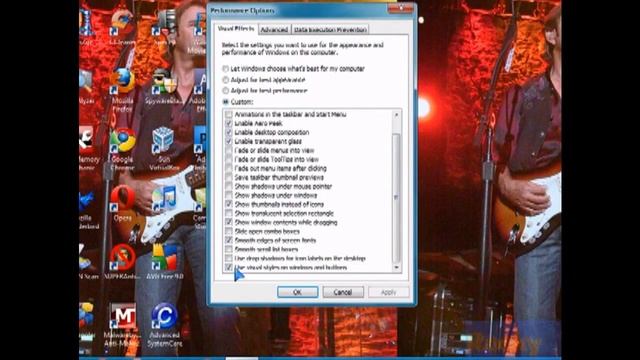Image resolution: width=640 pixels, height=360 pixels.
Task: Switch to the Visual Effects tab
Action: point(236,29)
